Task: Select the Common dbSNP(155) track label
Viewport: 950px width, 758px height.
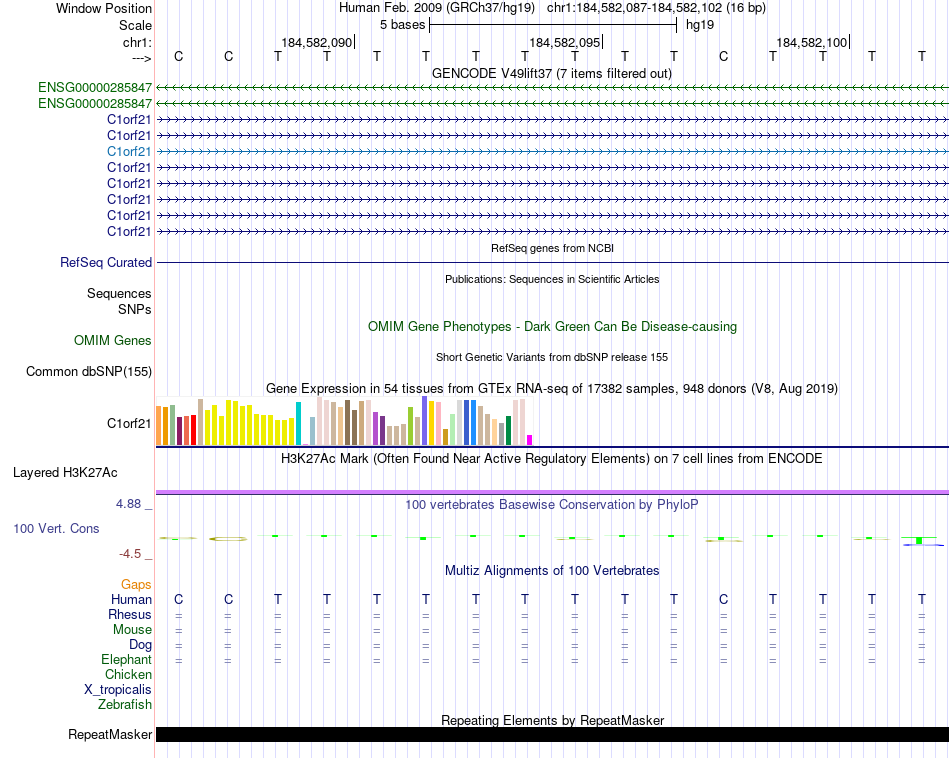Action: pos(89,371)
